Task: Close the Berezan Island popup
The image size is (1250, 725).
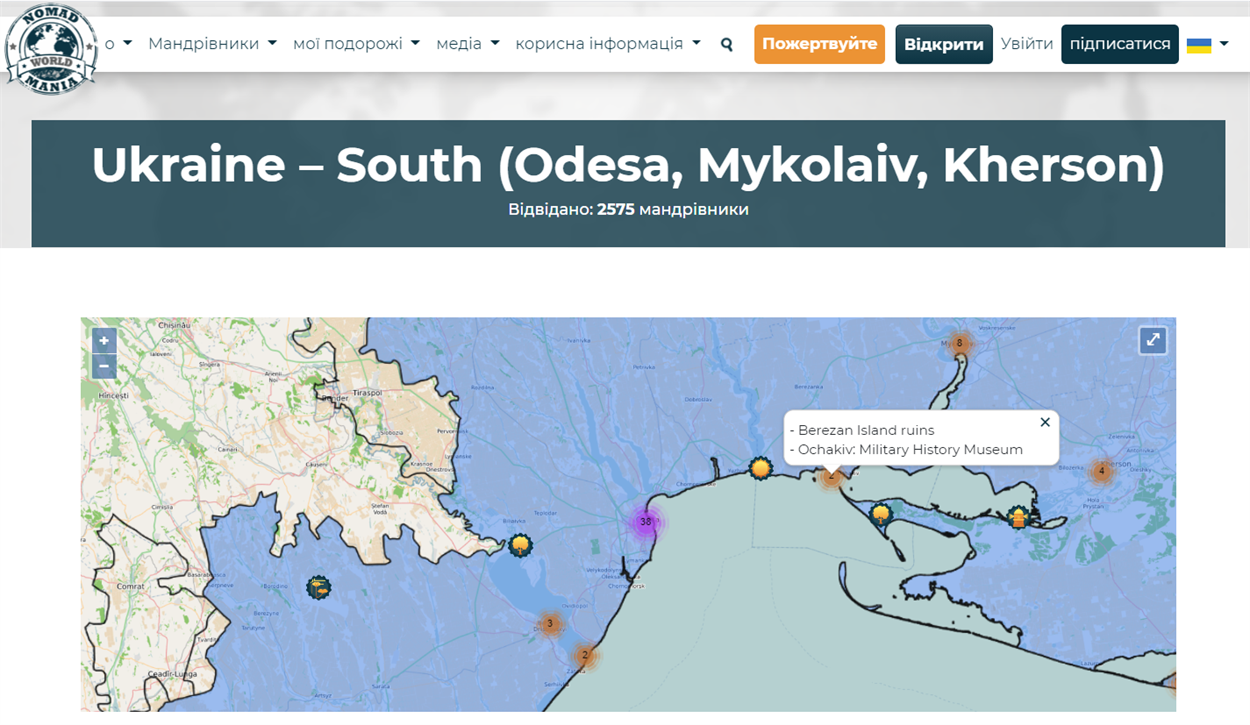Action: [x=1045, y=422]
